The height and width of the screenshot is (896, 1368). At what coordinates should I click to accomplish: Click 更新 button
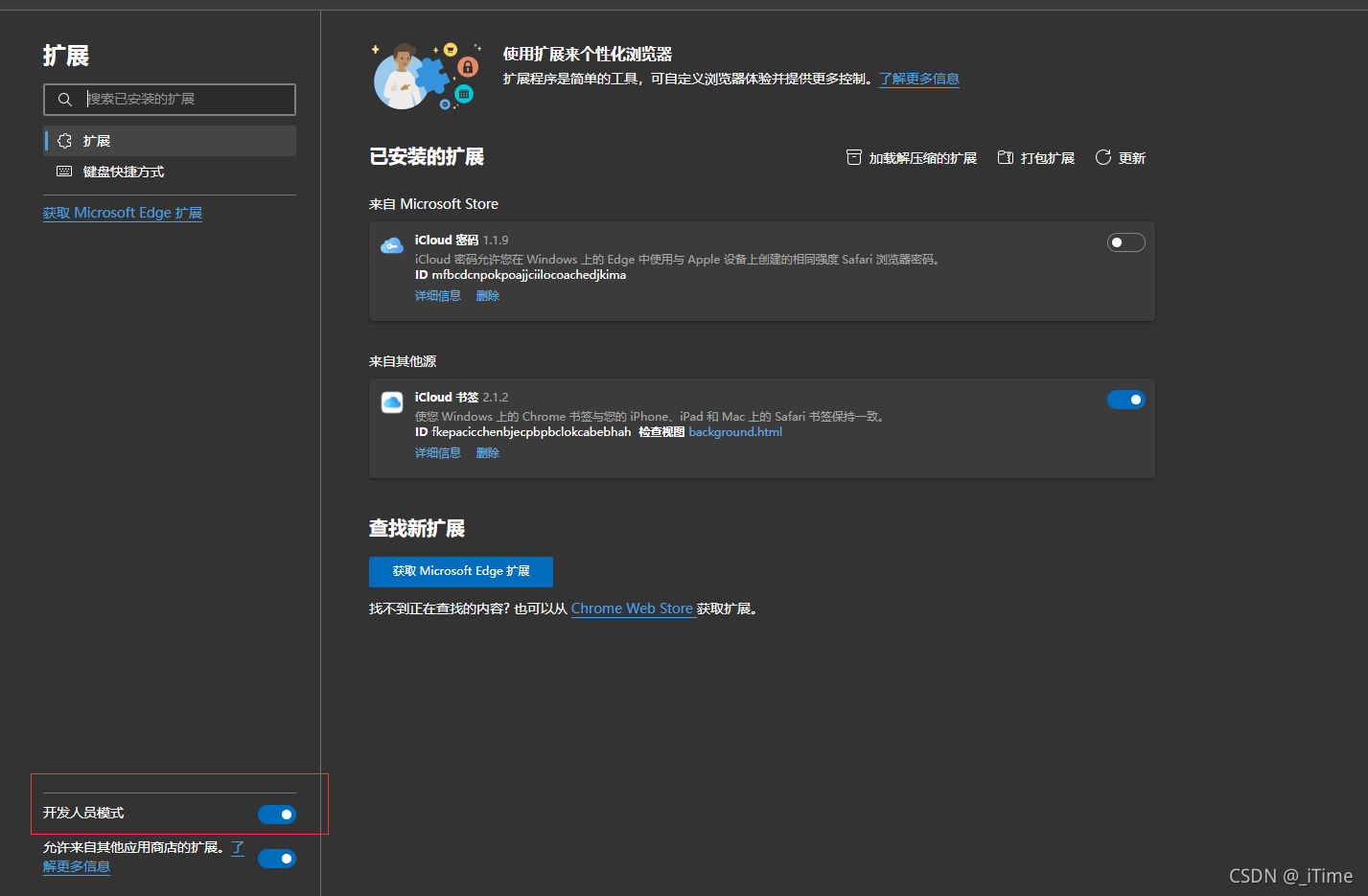point(1121,158)
